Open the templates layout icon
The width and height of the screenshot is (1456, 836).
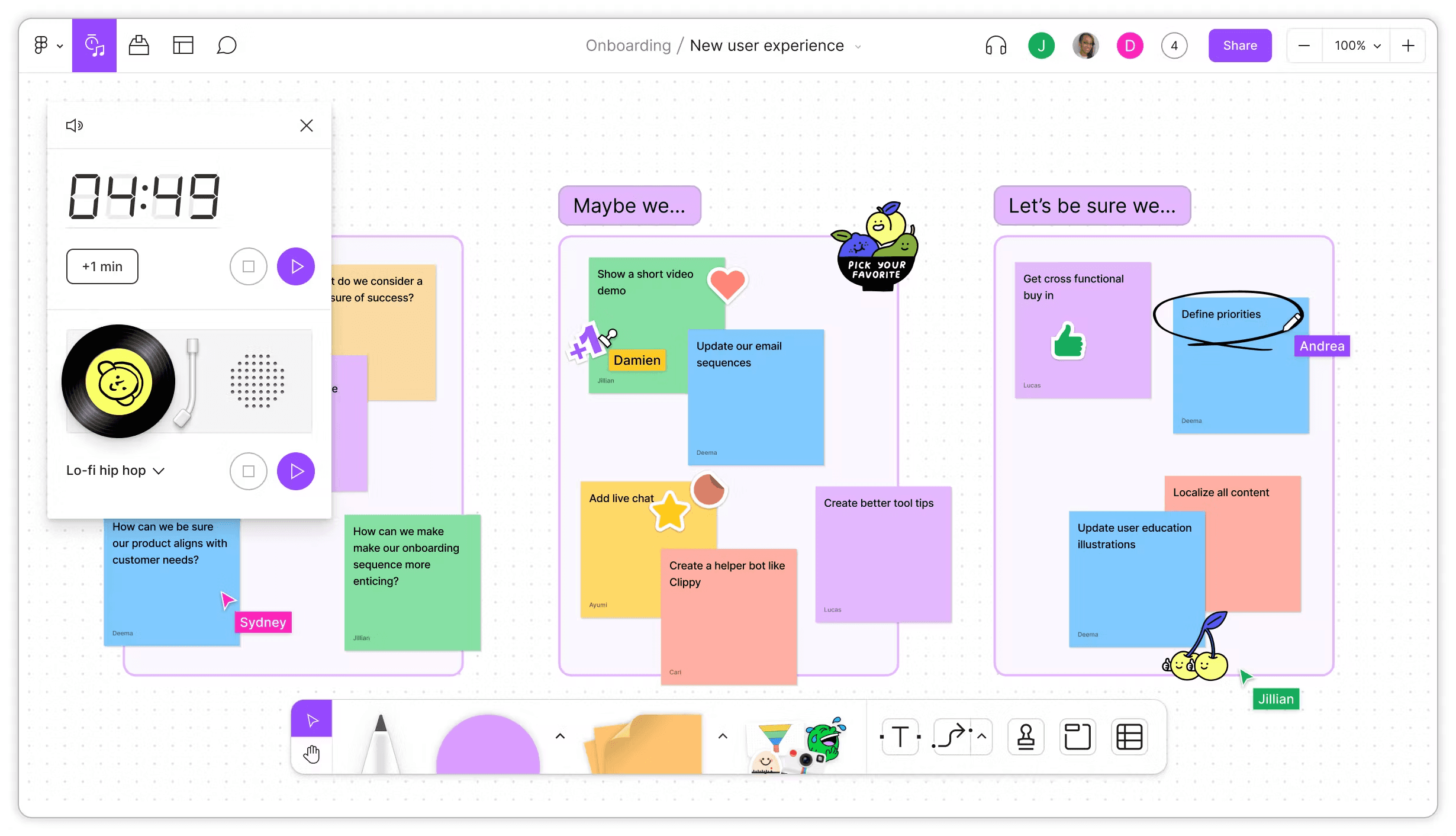tap(183, 46)
